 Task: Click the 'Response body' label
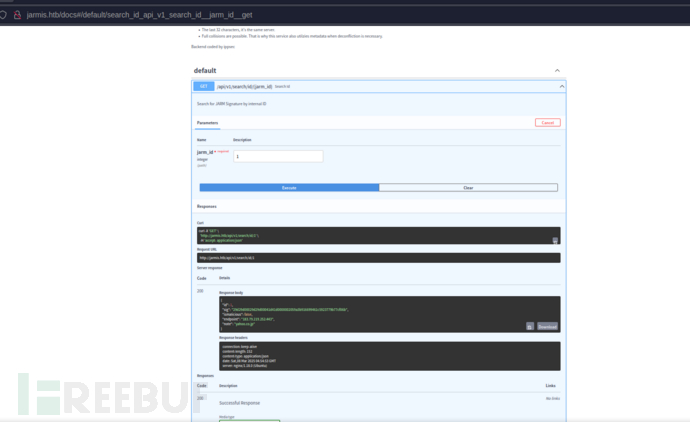[231, 293]
